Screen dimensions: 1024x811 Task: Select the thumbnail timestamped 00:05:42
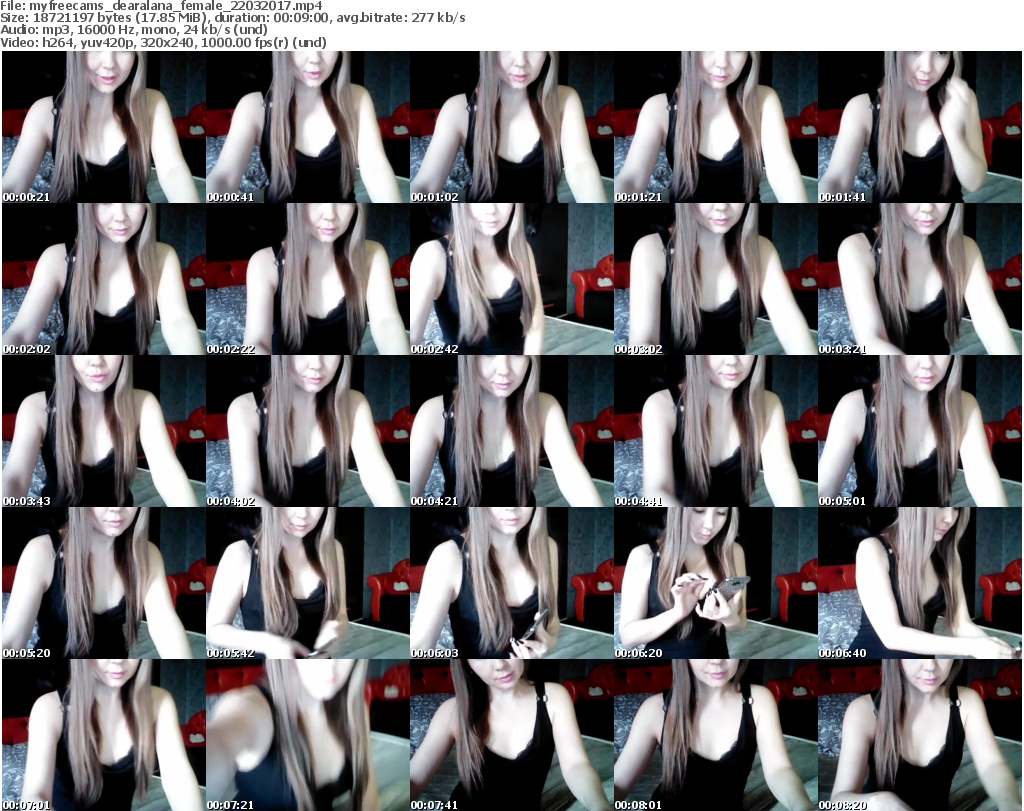click(x=308, y=583)
